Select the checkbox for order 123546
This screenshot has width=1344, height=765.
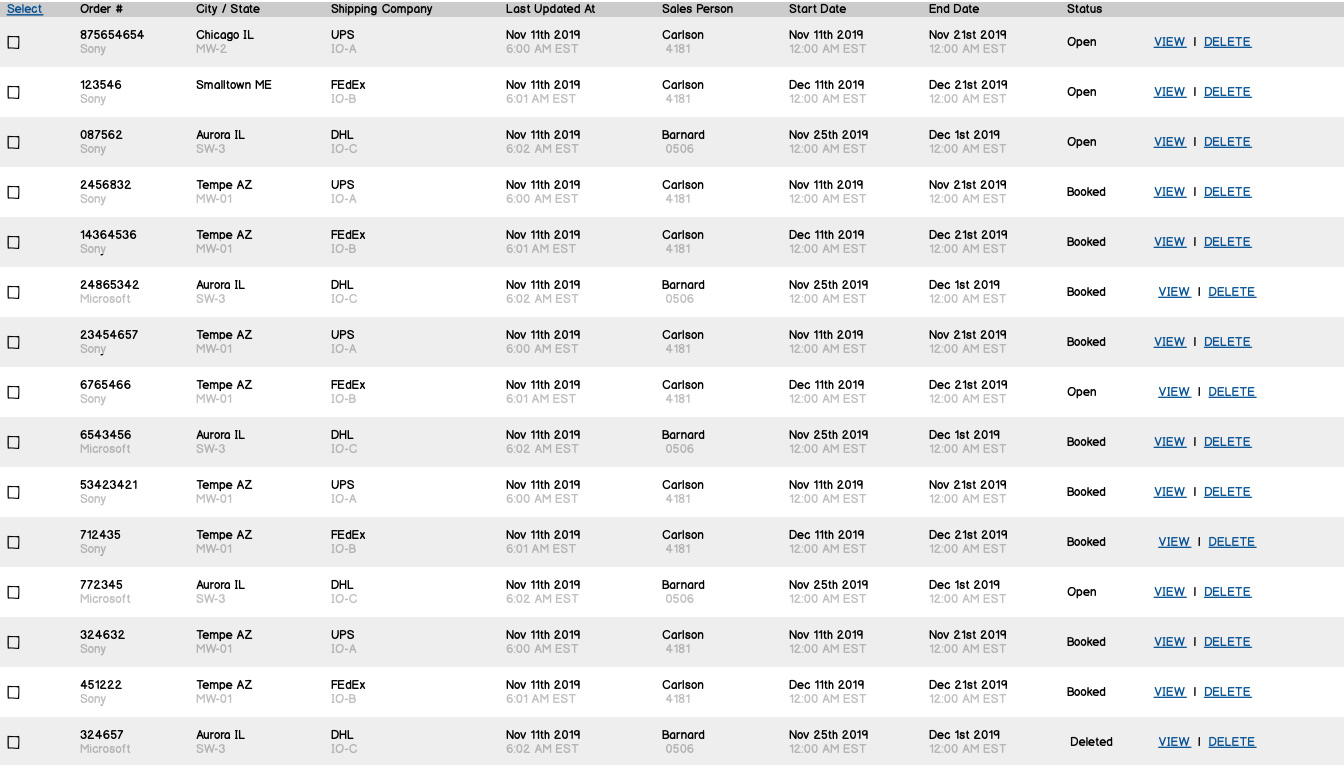tap(14, 92)
